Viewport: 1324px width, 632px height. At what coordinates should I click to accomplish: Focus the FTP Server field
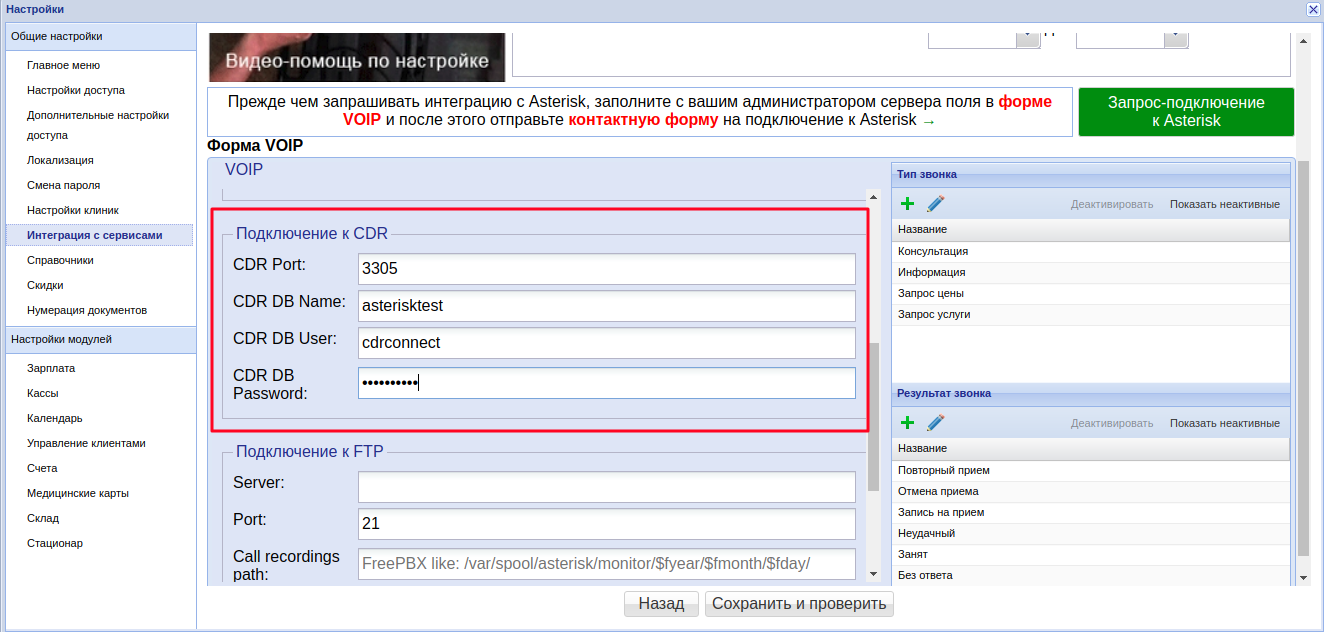coord(607,487)
